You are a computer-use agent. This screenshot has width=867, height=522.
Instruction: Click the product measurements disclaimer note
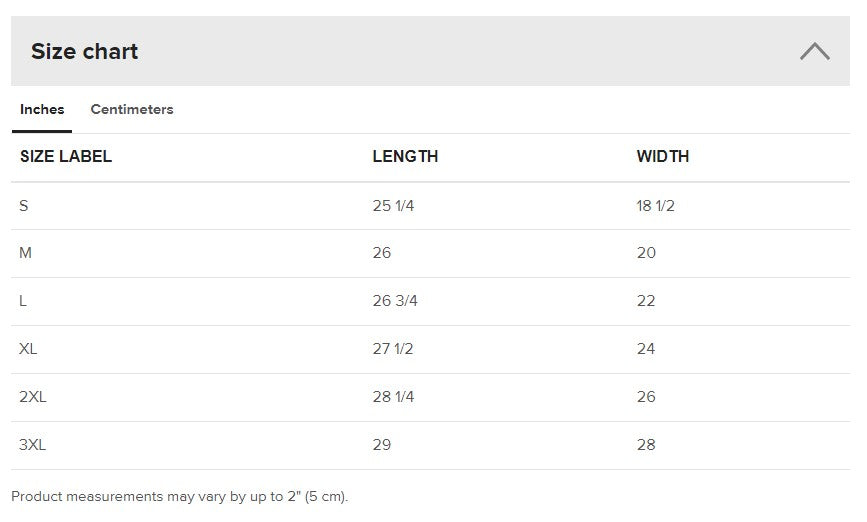180,497
